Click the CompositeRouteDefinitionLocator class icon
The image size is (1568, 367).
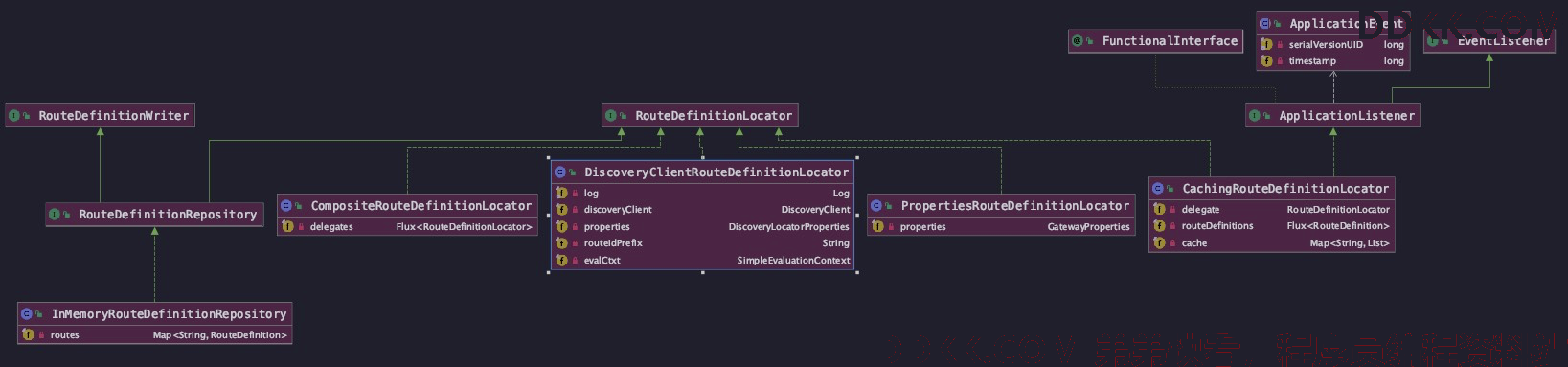point(286,206)
